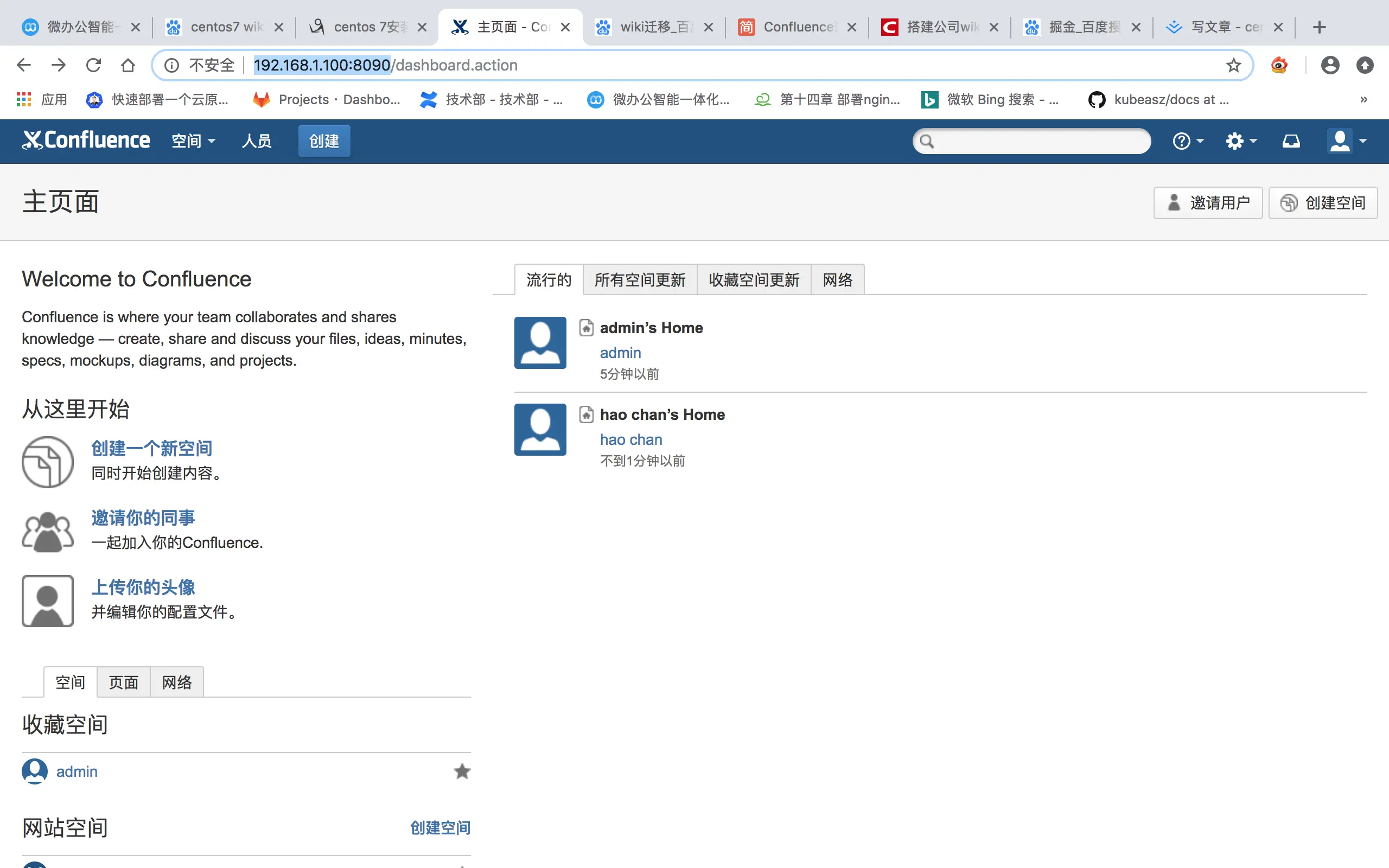Click the 邀请用户 button
1389x868 pixels.
coord(1208,203)
